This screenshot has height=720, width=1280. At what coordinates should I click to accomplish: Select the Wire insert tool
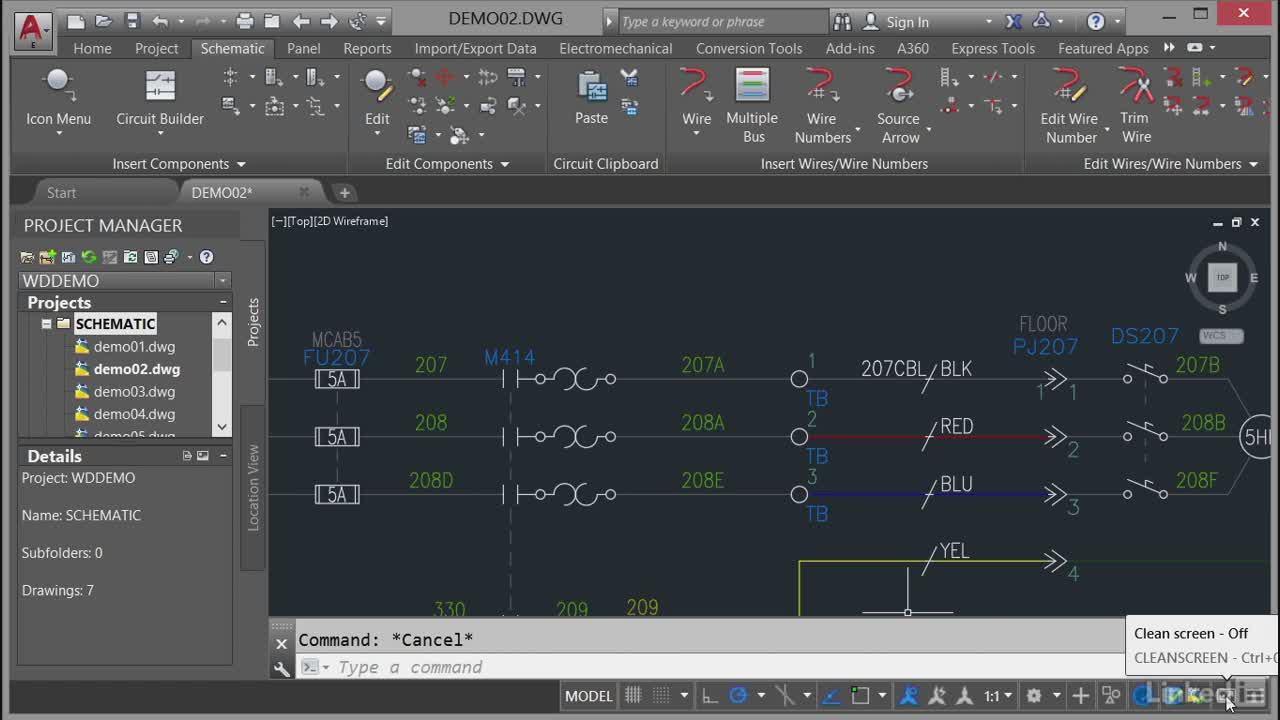tap(697, 98)
